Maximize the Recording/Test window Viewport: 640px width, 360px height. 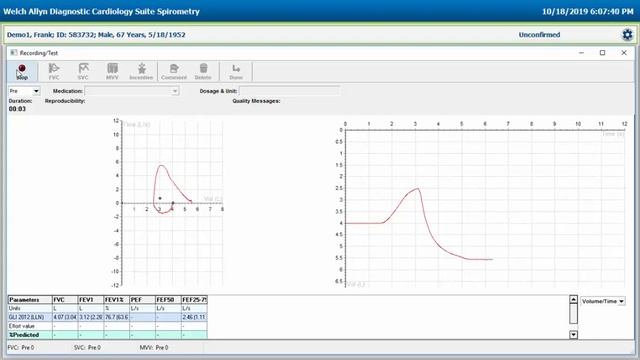point(602,53)
